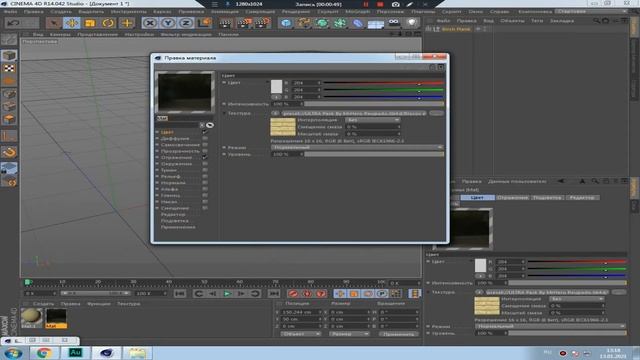Screen dimensions: 640x360
Task: Open the green NURBS generator icon
Action: (x=322, y=23)
